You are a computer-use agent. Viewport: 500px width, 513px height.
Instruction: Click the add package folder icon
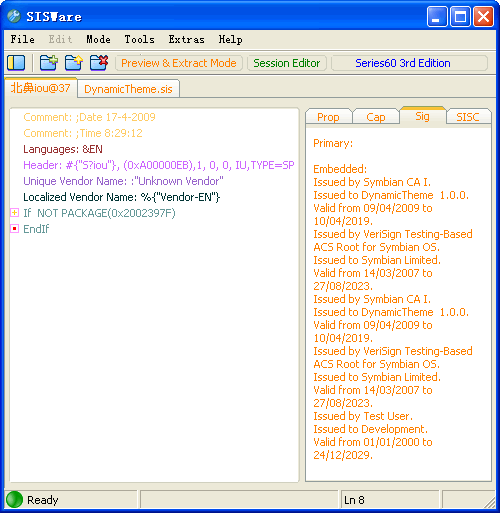[49, 63]
